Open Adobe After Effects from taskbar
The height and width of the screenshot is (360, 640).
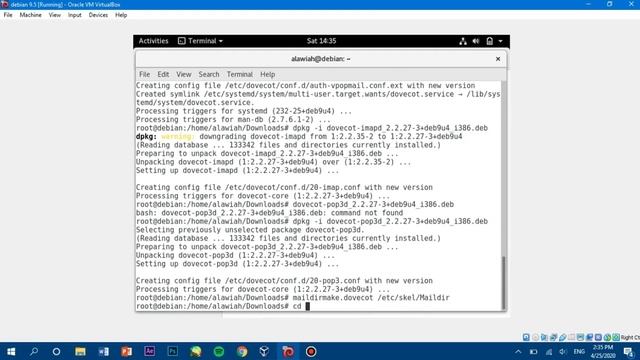149,351
